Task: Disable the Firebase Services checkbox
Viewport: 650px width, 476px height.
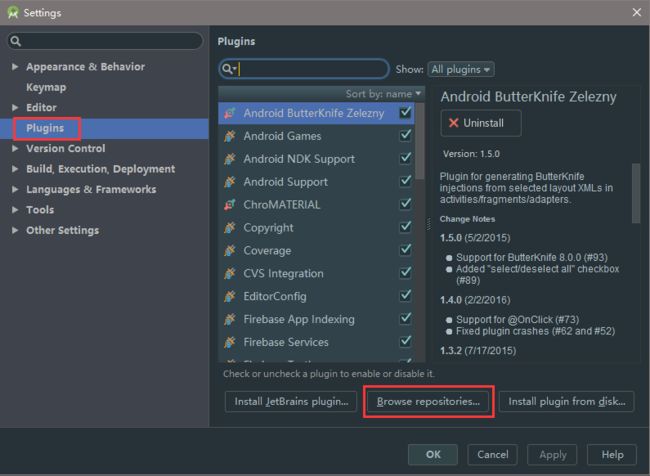Action: click(405, 341)
